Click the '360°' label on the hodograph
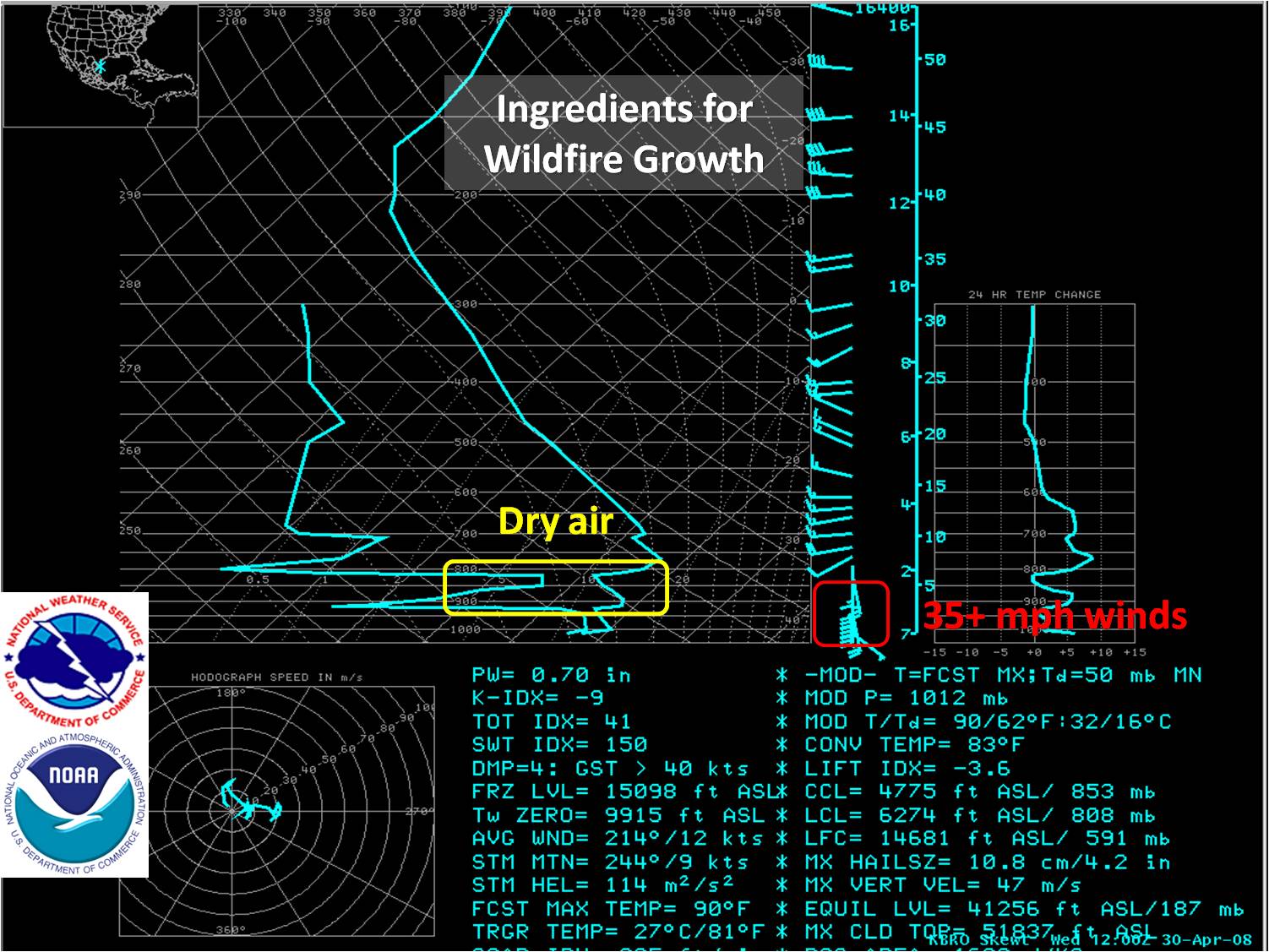 pos(231,930)
